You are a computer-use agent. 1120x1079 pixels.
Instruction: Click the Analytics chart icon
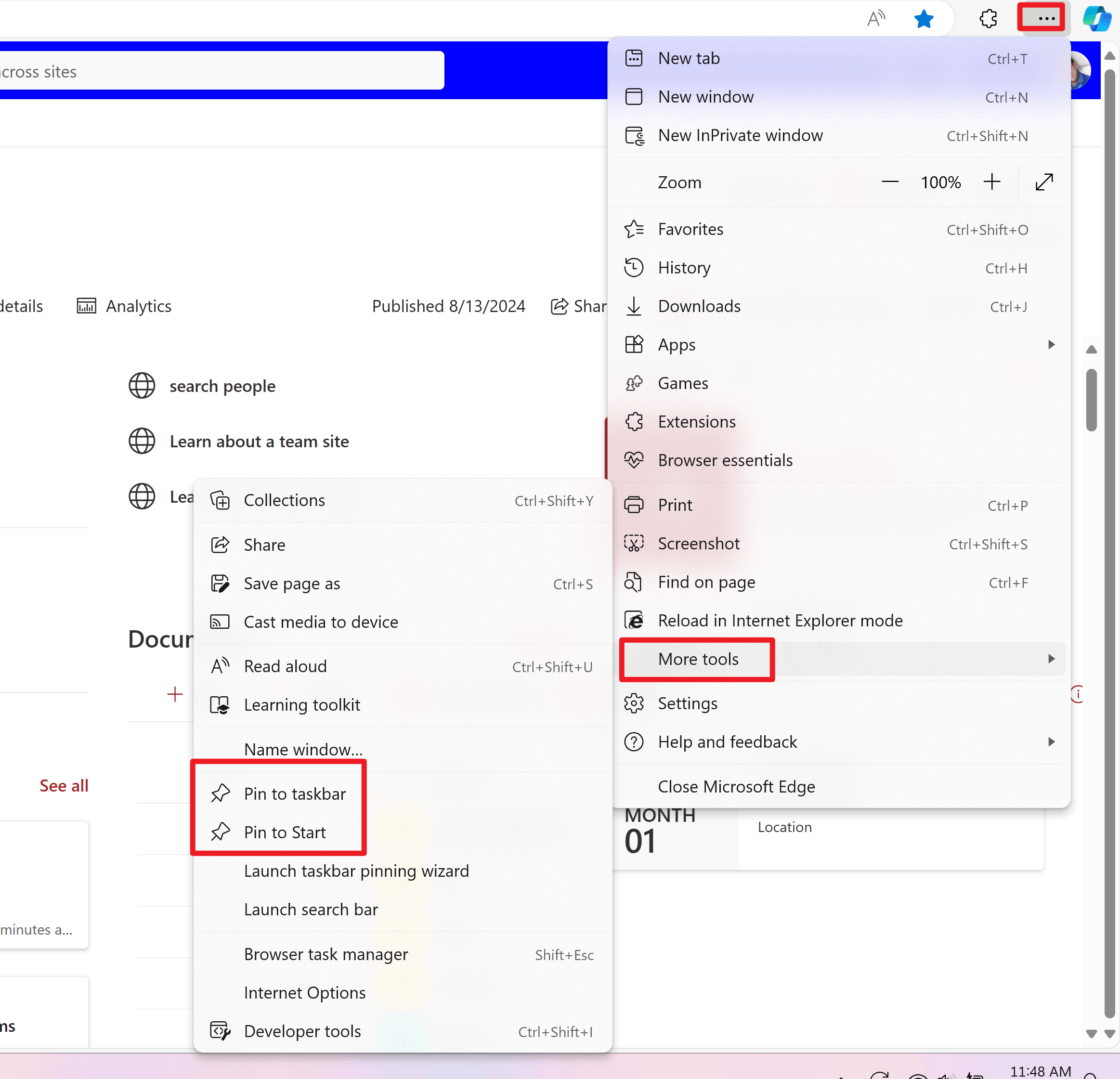coord(86,306)
